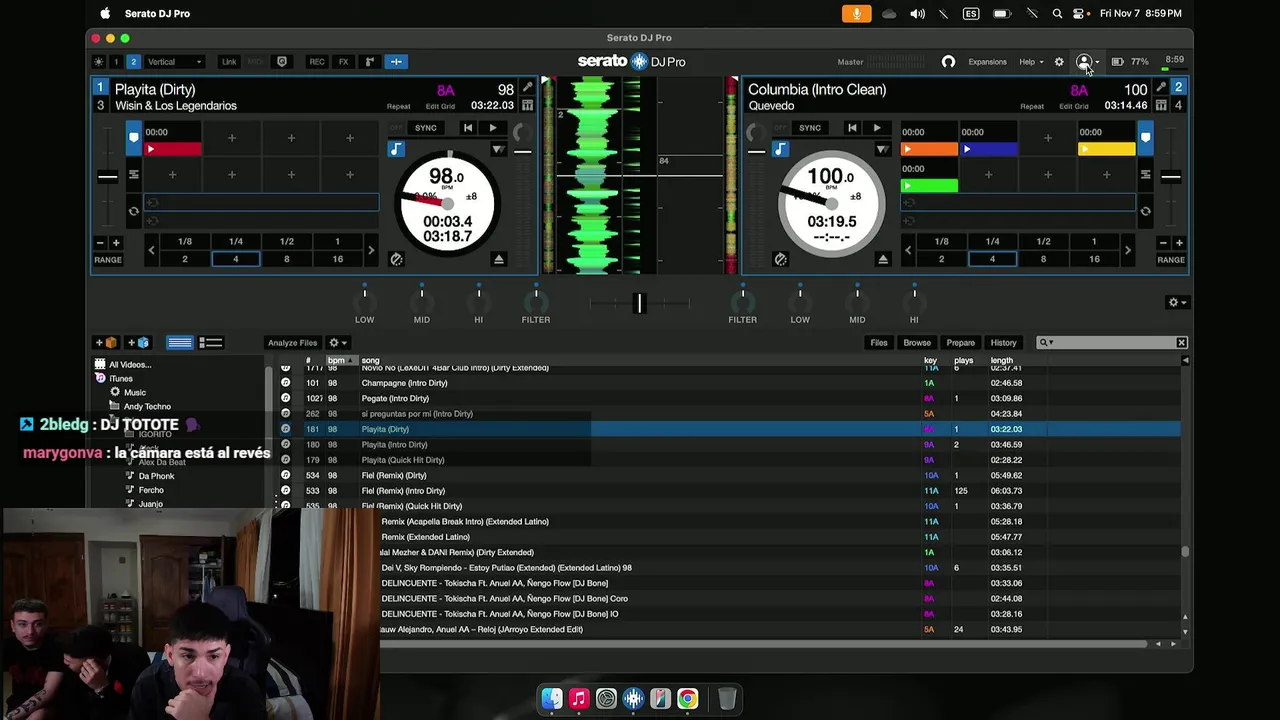Open the user account dropdown
The height and width of the screenshot is (720, 1280).
1087,62
